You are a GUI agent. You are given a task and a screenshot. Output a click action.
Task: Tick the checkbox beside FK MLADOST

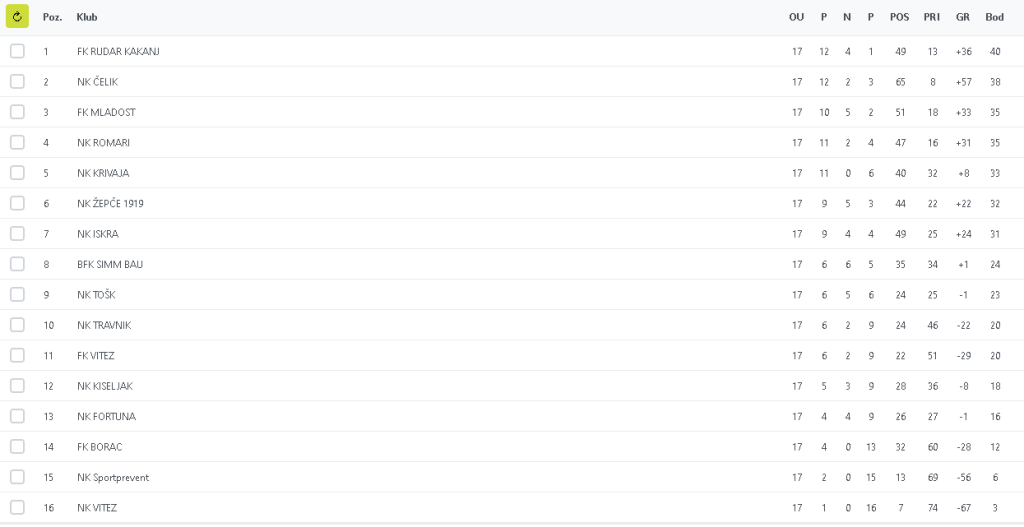point(17,112)
